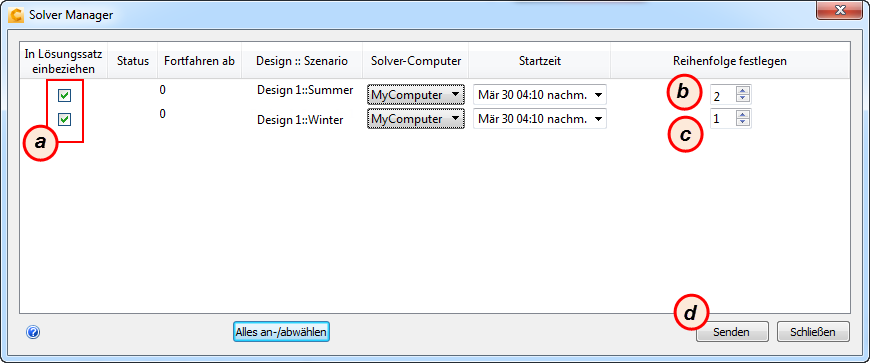Viewport: 870px width, 363px height.
Task: Open Solver-Computer dropdown for Design 1::Winter
Action: (416, 119)
